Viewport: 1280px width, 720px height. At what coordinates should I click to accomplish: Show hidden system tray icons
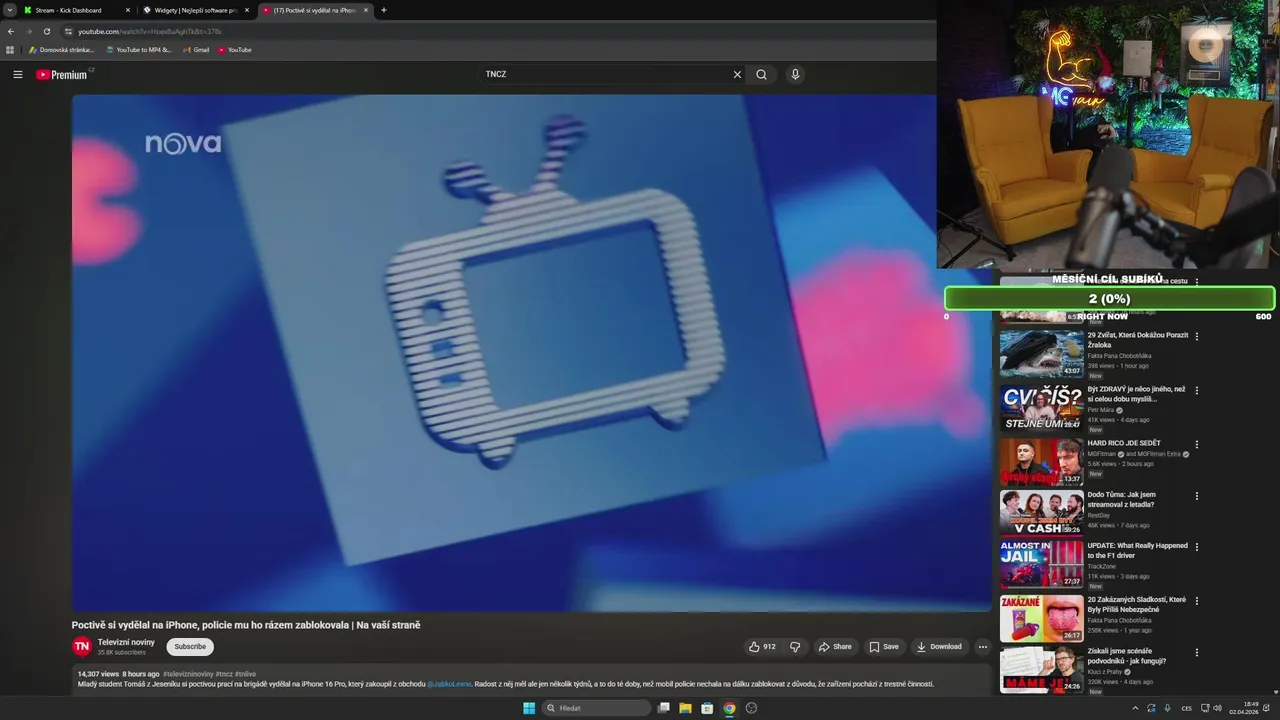click(1135, 708)
